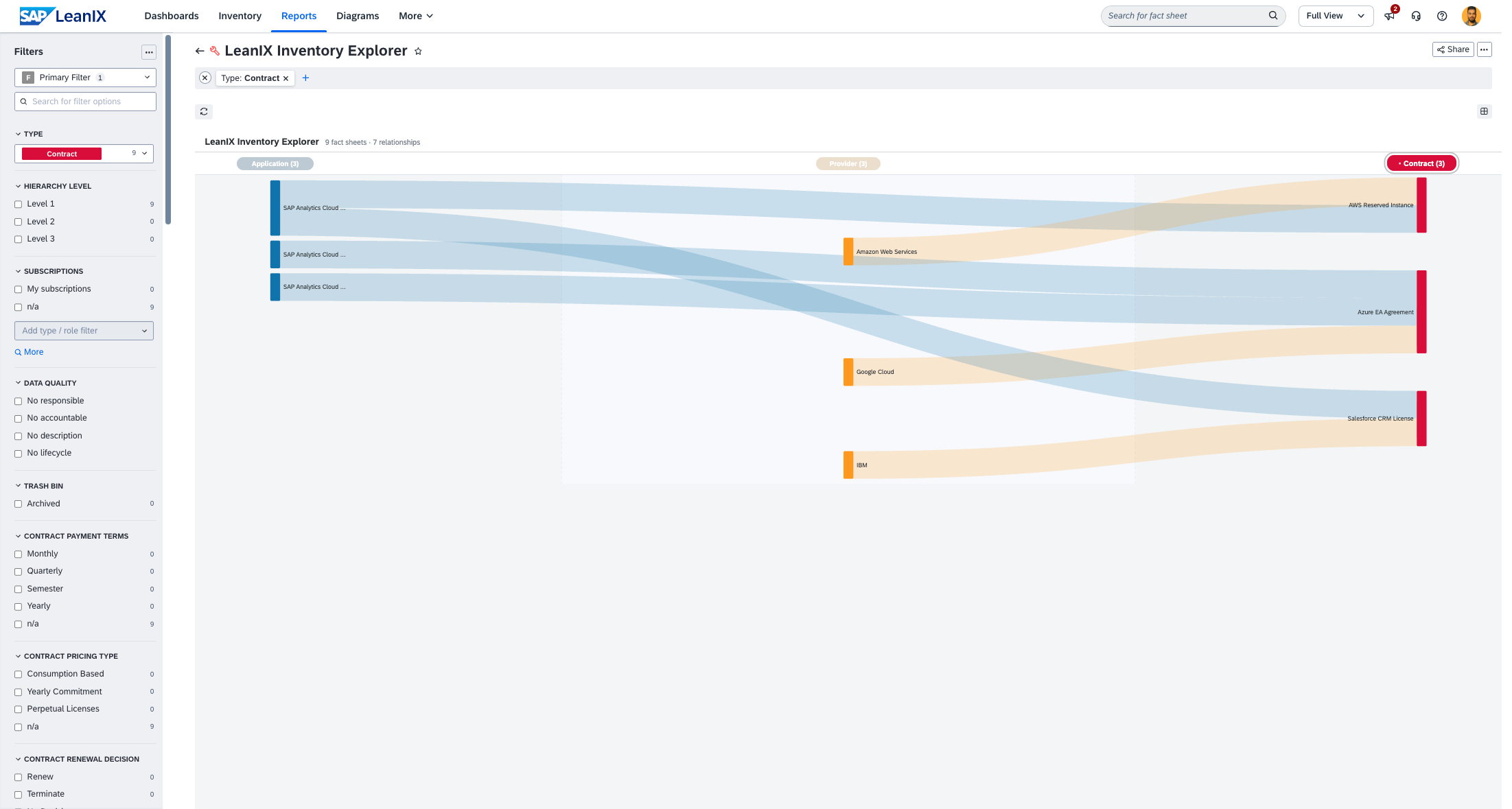
Task: Select the Application (3) column pill
Action: 275,164
